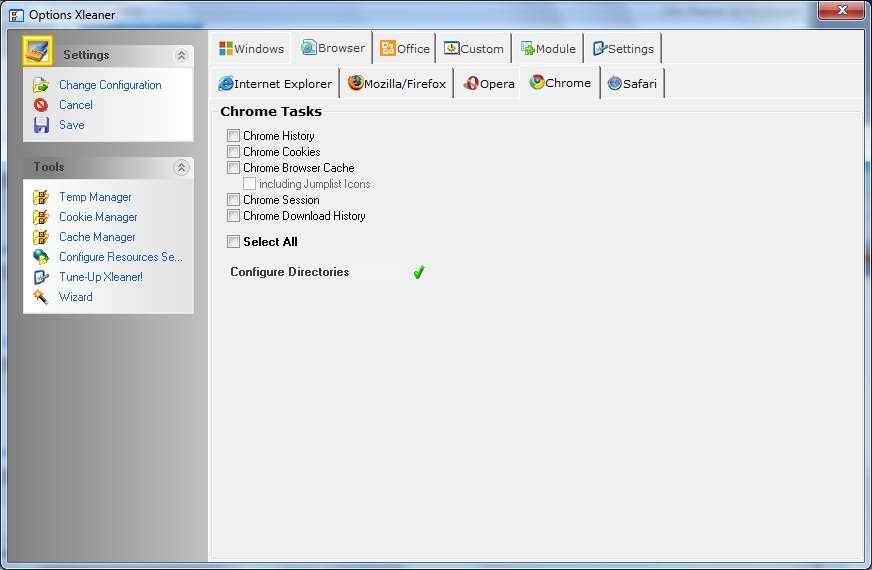
Task: Click the floppy disk Save icon
Action: tap(41, 125)
